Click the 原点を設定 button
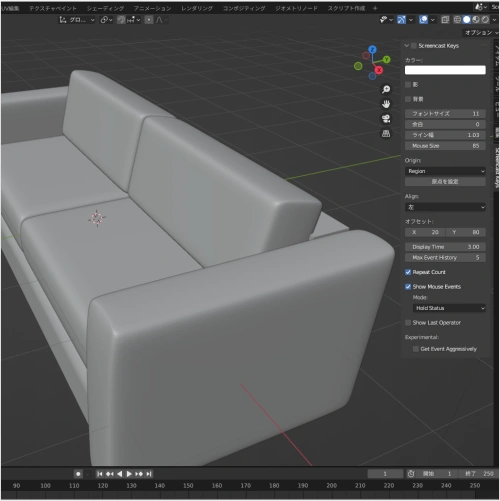Screen dimensions: 500x501 coord(445,182)
